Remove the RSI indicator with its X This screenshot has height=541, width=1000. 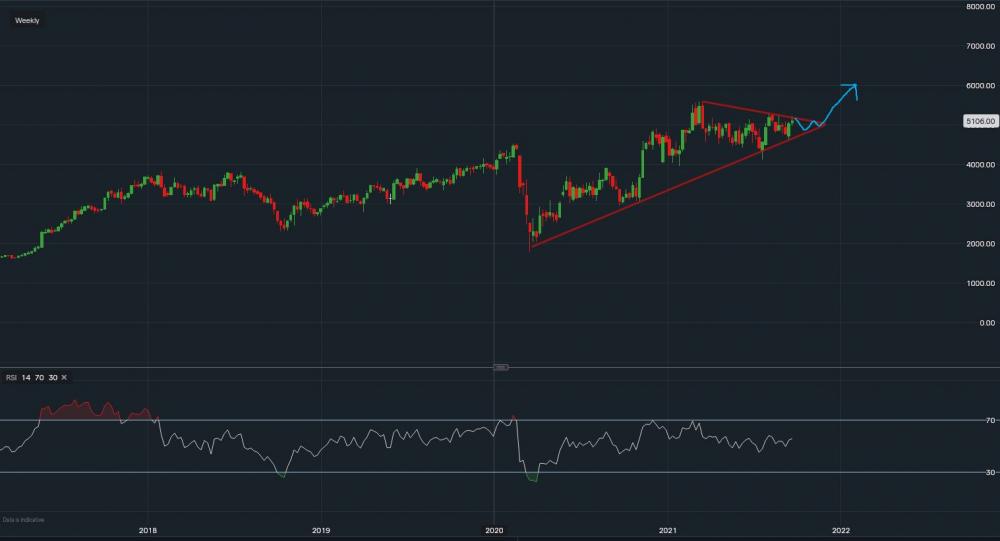click(65, 377)
